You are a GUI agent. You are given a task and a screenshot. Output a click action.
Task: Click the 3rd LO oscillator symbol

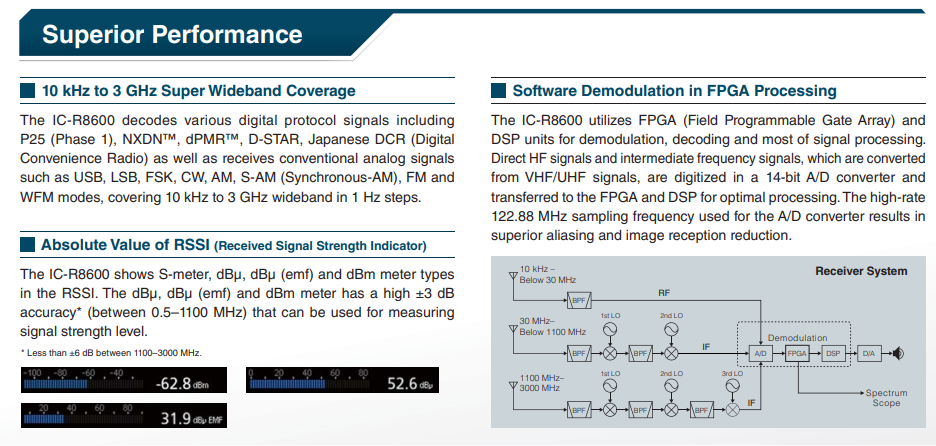pyautogui.click(x=735, y=385)
